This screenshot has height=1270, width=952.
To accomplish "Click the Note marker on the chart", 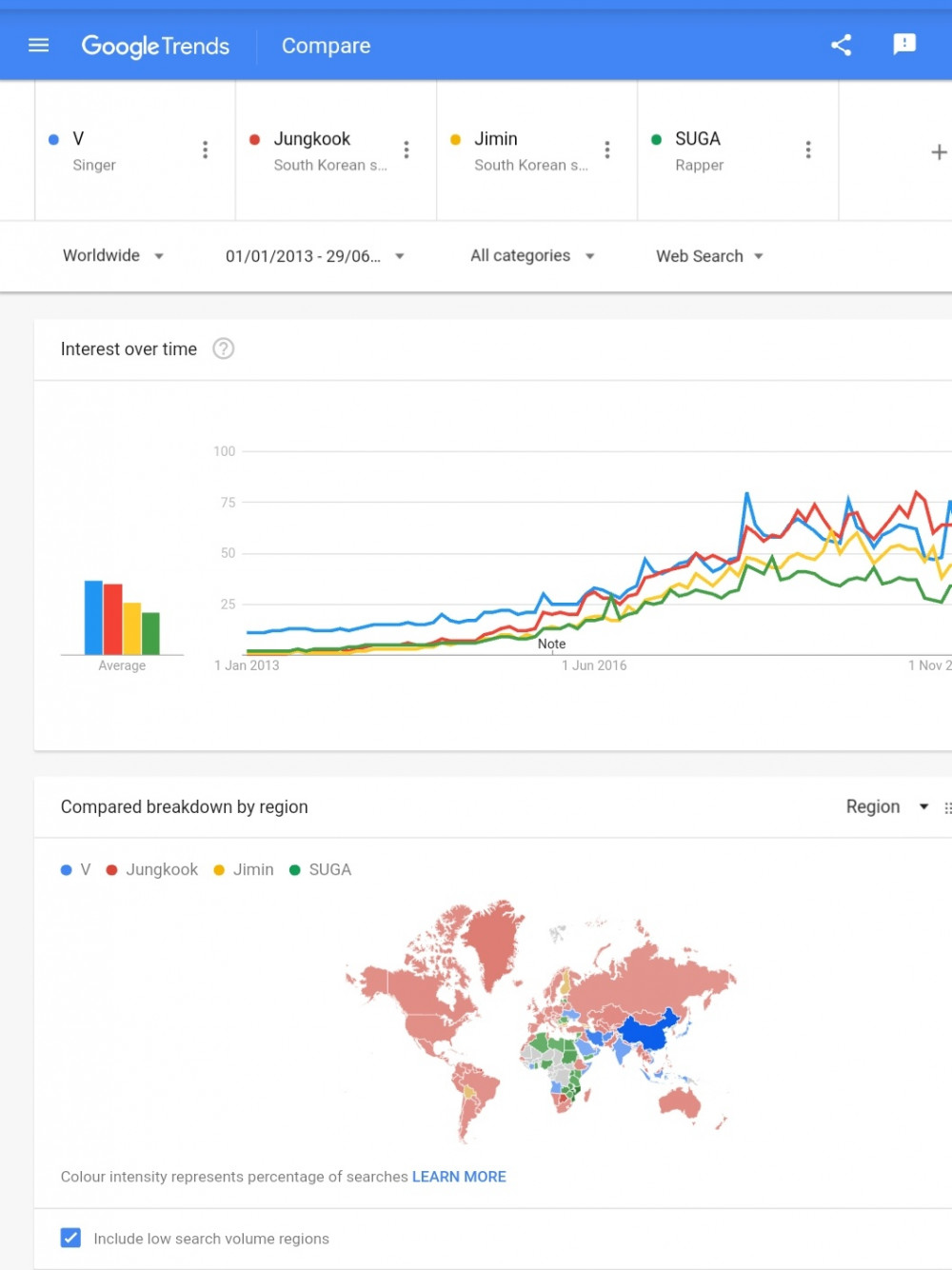I will point(551,645).
